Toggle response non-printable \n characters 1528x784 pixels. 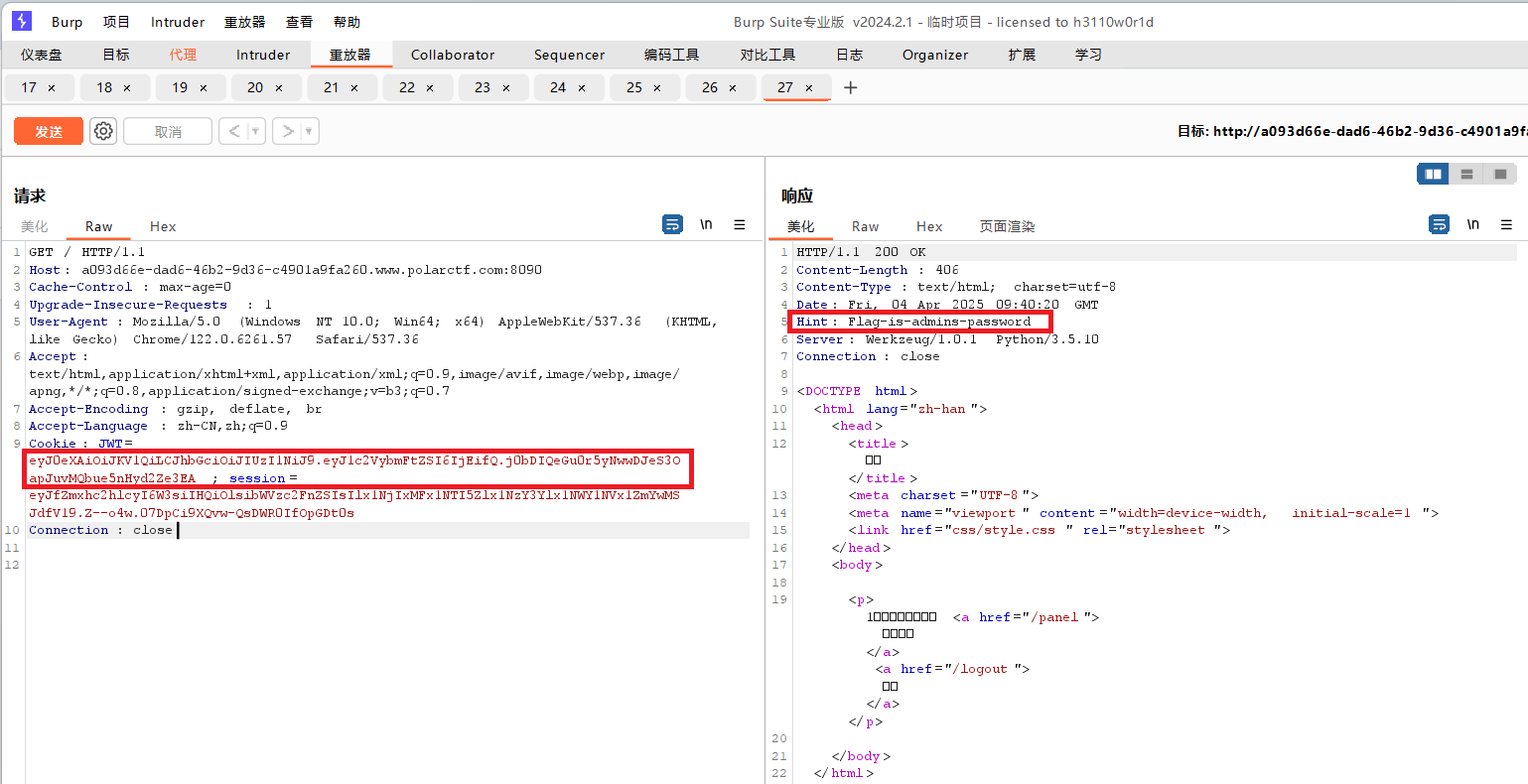1473,225
